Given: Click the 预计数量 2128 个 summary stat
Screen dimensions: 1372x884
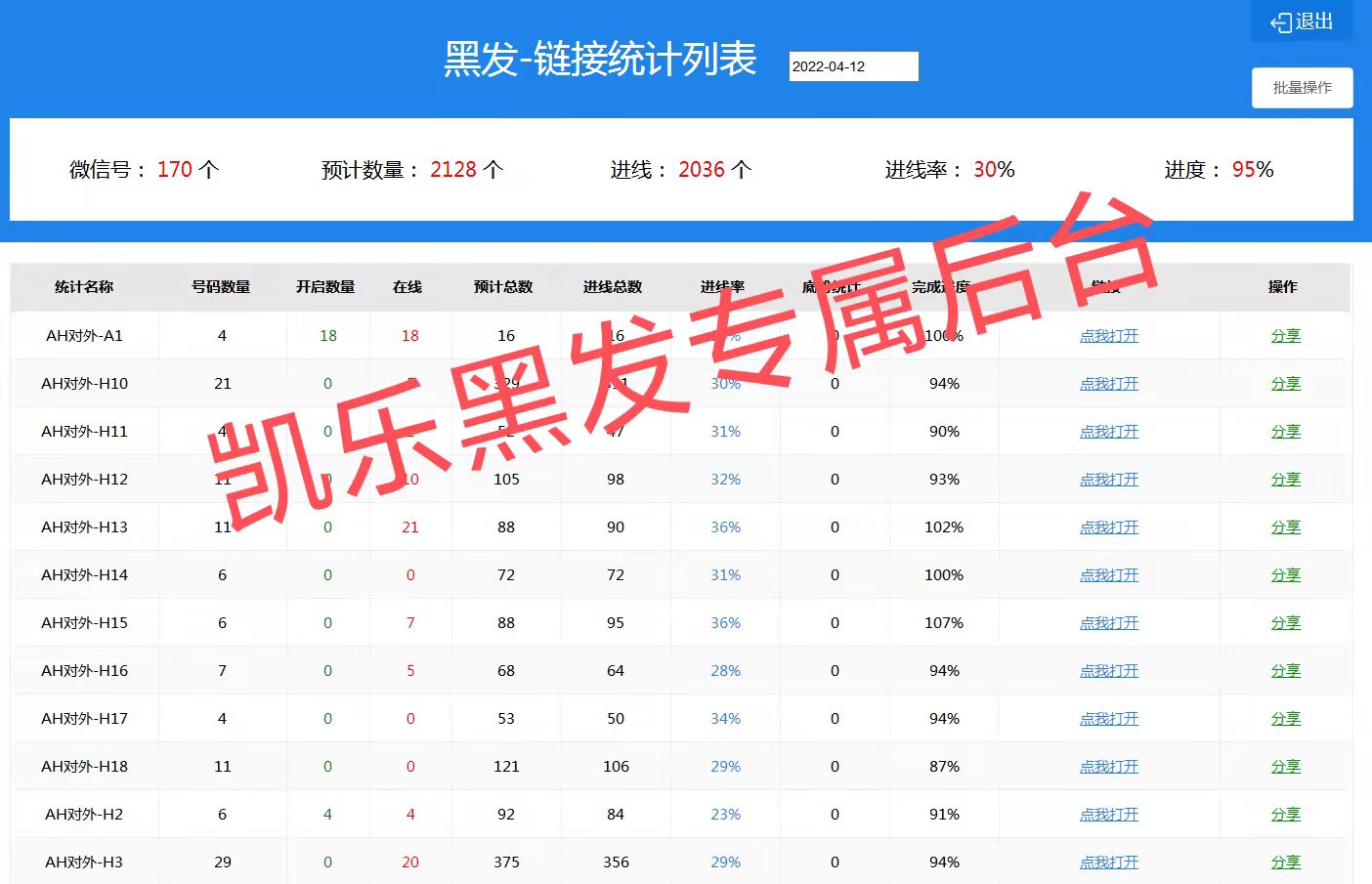Looking at the screenshot, I should (x=412, y=170).
